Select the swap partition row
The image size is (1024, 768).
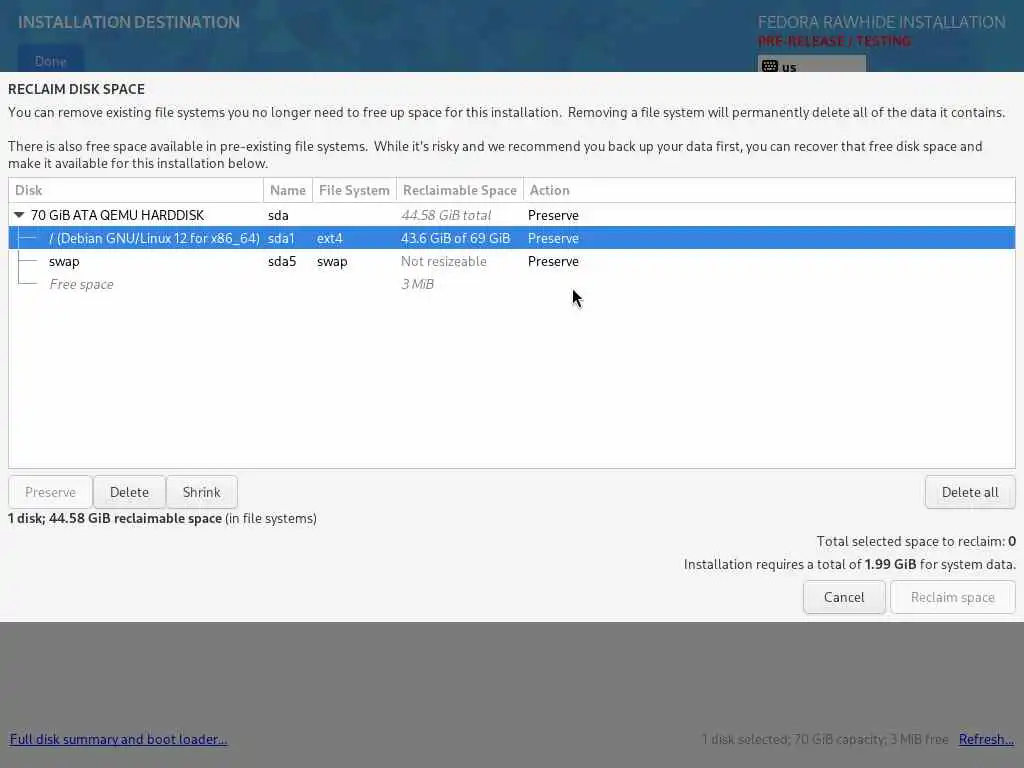(x=512, y=261)
